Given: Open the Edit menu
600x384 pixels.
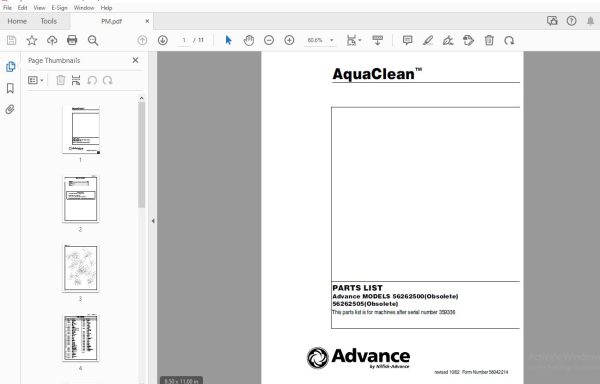Looking at the screenshot, I should tap(23, 8).
